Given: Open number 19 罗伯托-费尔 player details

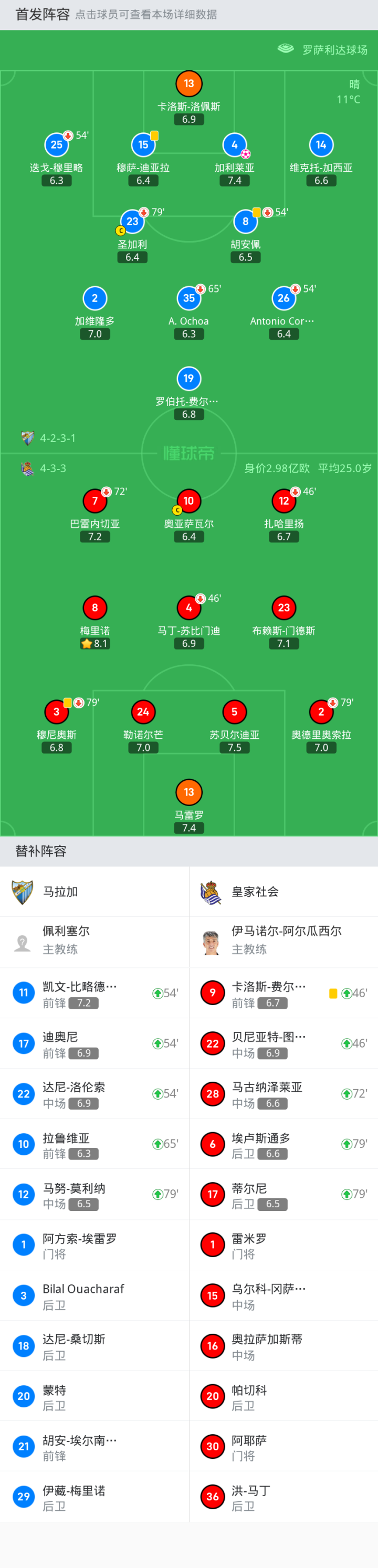Looking at the screenshot, I should pos(188,379).
